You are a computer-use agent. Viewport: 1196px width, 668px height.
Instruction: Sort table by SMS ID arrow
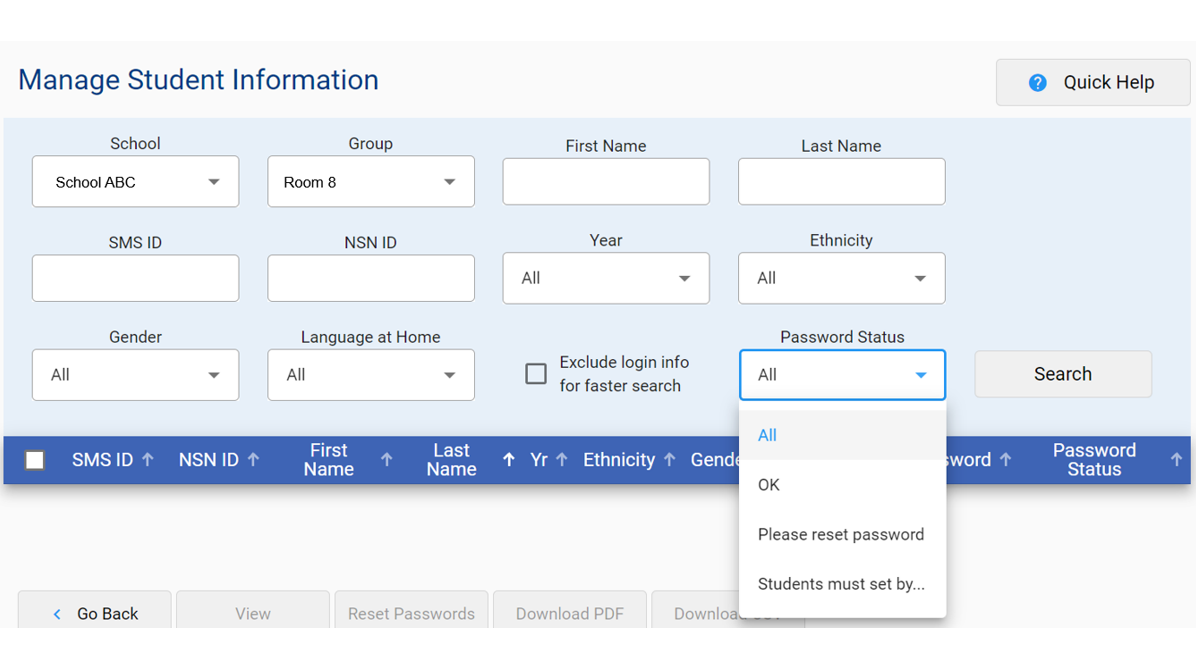pyautogui.click(x=148, y=459)
